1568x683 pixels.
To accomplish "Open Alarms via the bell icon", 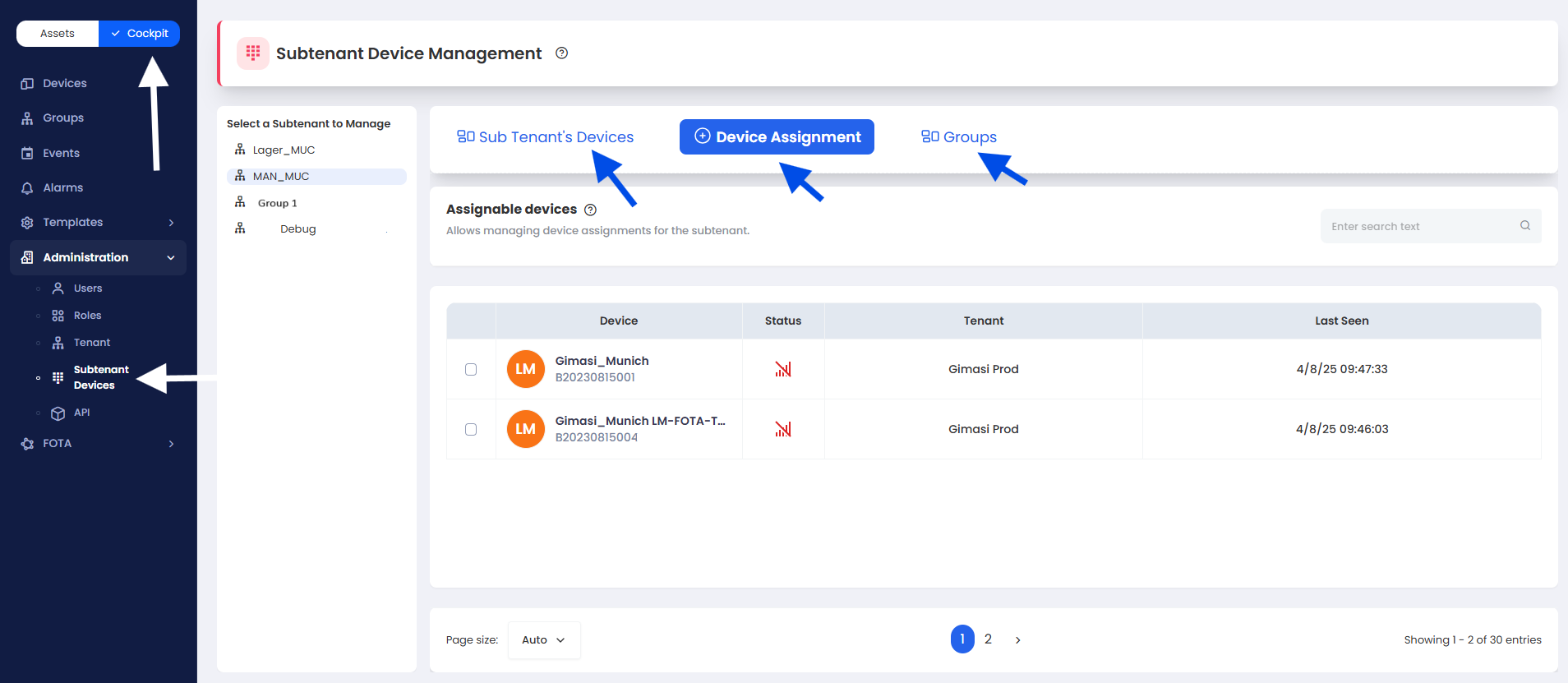I will 27,188.
